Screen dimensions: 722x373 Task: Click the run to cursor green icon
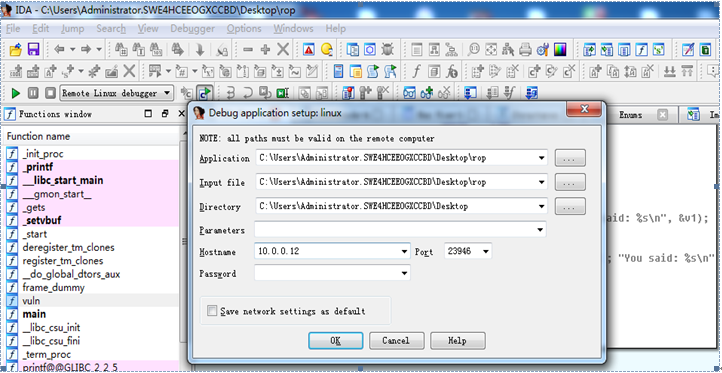pyautogui.click(x=282, y=93)
